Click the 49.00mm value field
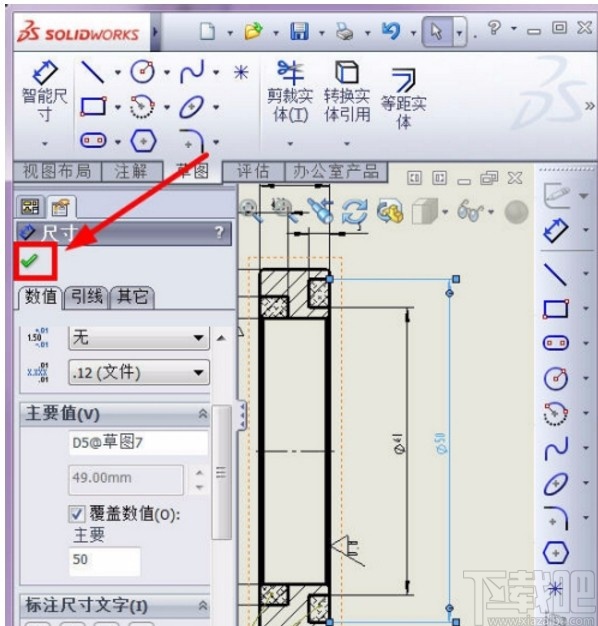 (126, 478)
